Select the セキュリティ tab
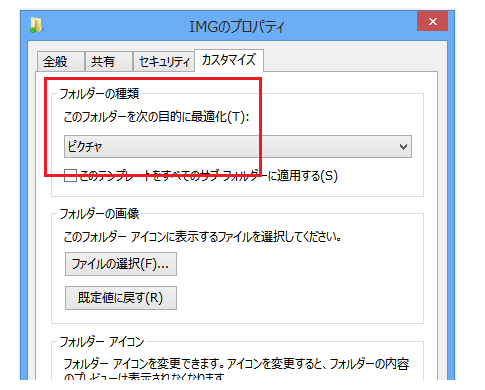The width and height of the screenshot is (485, 390). pyautogui.click(x=164, y=62)
